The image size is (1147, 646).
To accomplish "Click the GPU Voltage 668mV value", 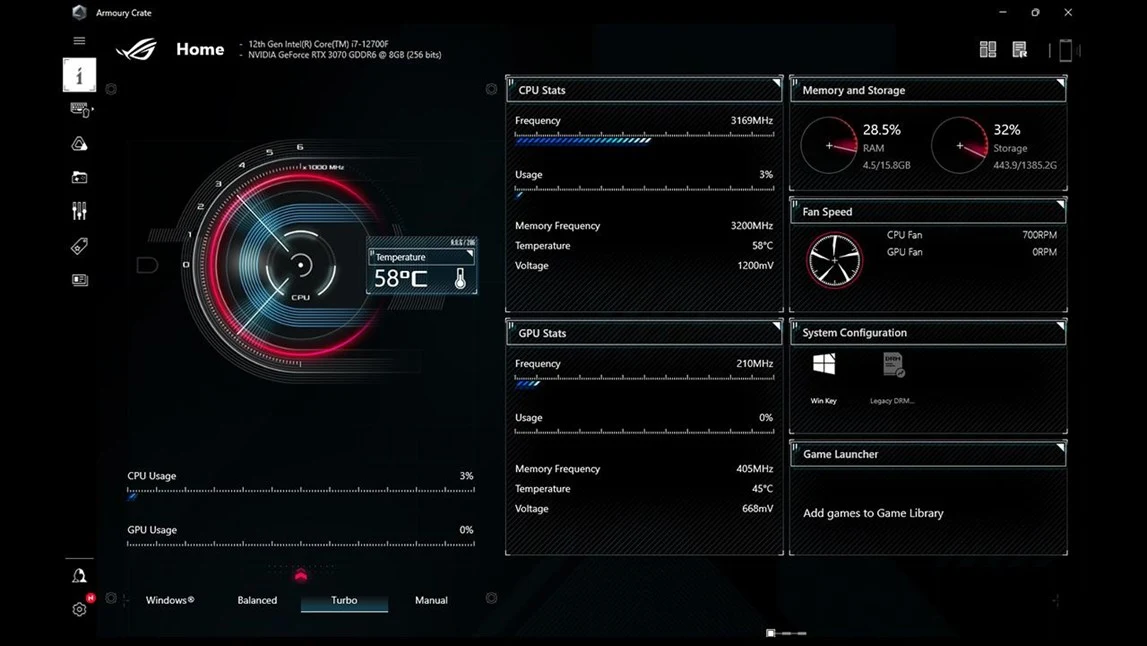I will (757, 508).
